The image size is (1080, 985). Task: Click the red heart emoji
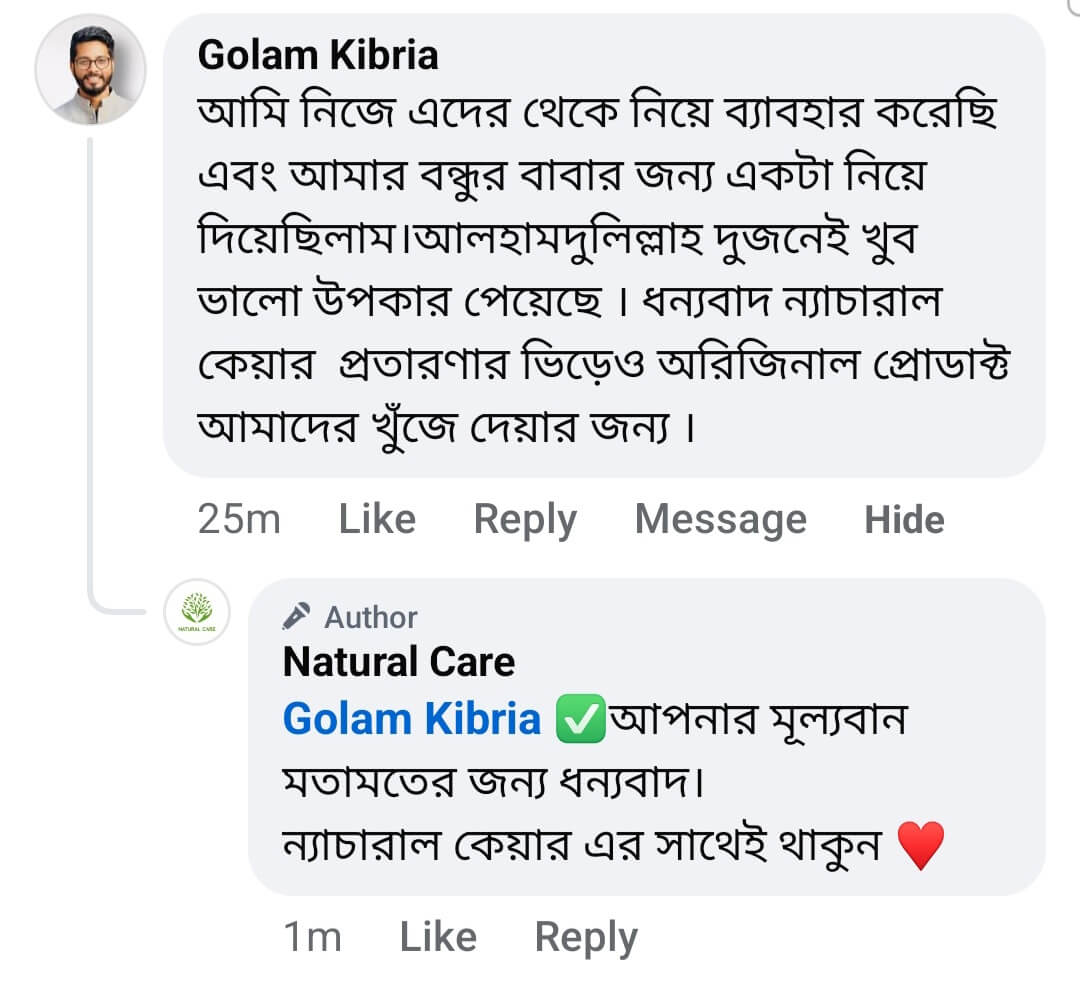click(921, 848)
